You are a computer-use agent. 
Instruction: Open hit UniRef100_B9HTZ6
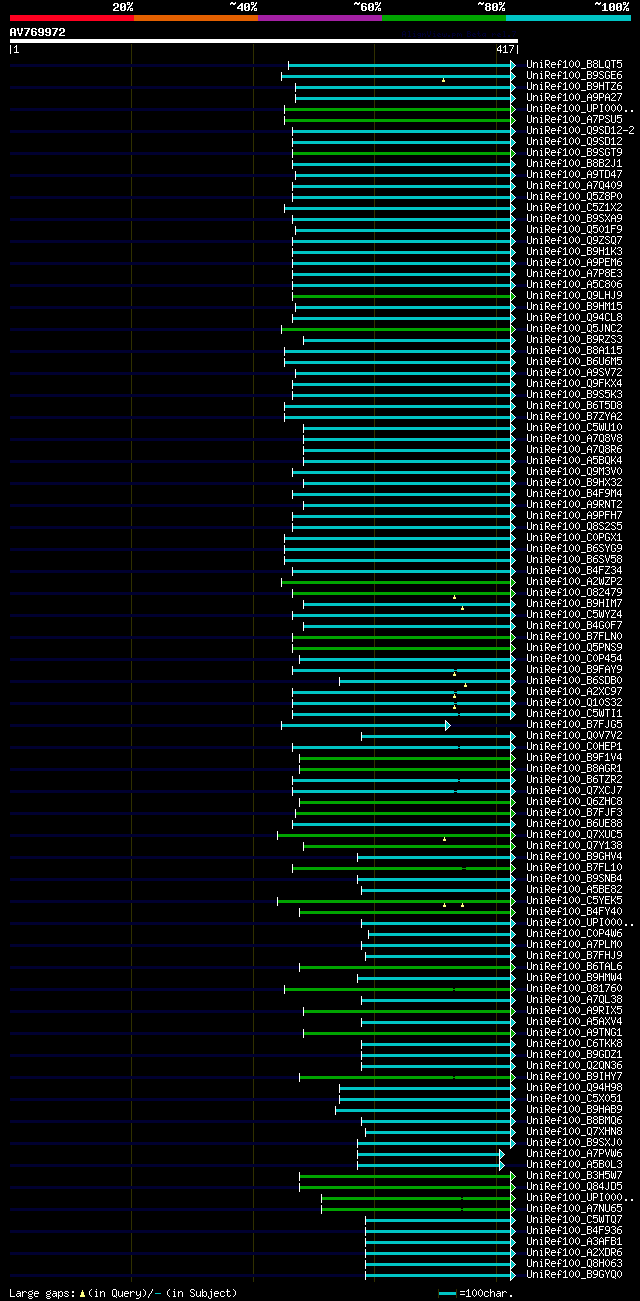point(574,86)
